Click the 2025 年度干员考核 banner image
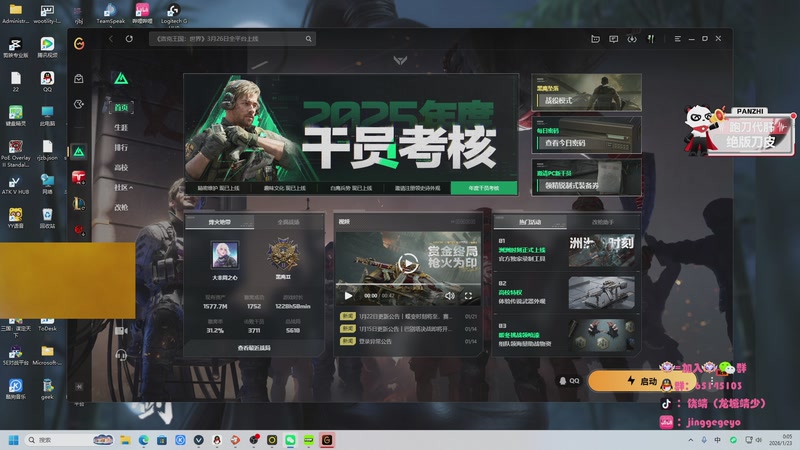The image size is (800, 450). 351,128
